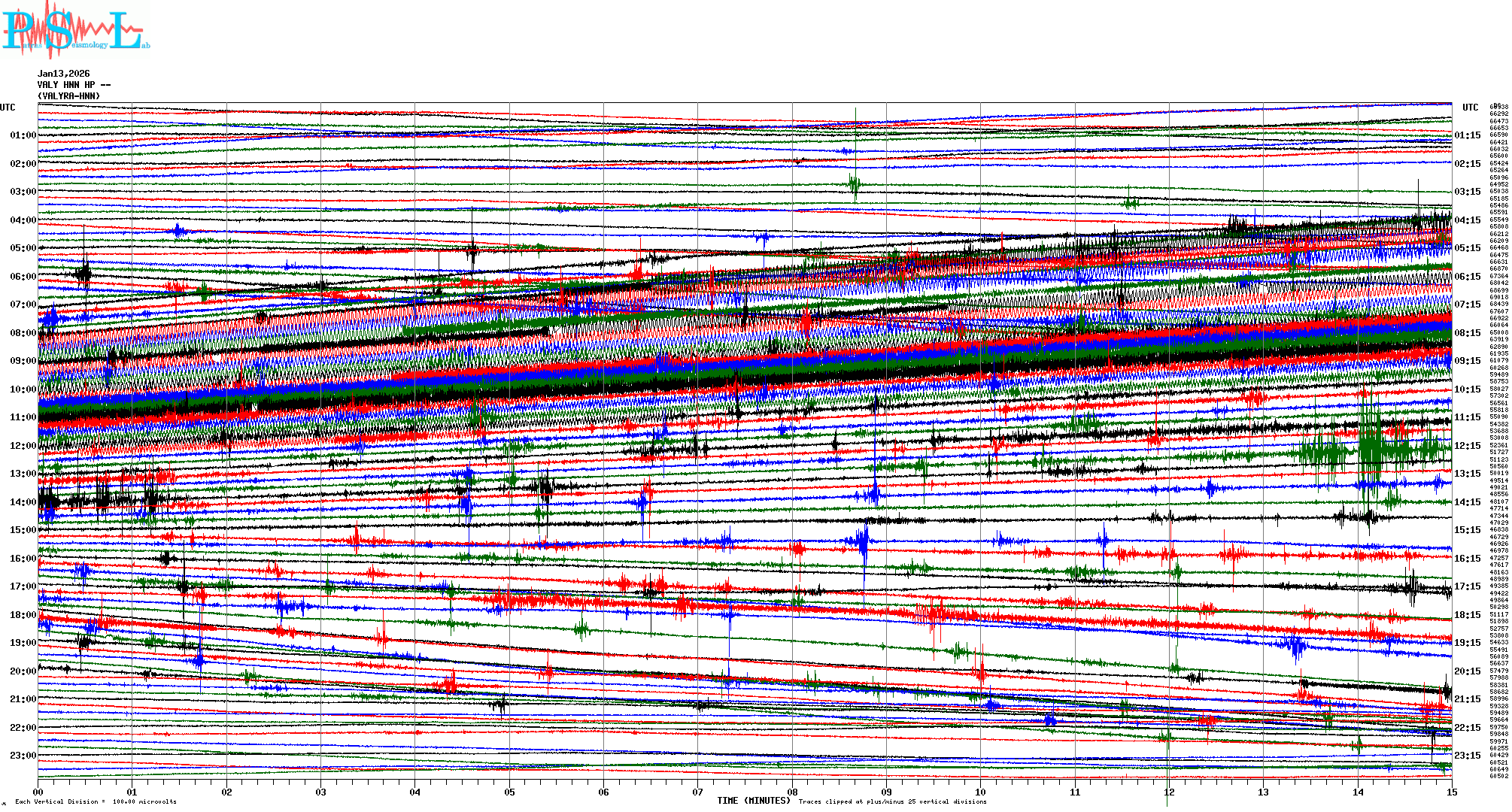Click the Each Vertical Division microvolts note

(x=96, y=801)
